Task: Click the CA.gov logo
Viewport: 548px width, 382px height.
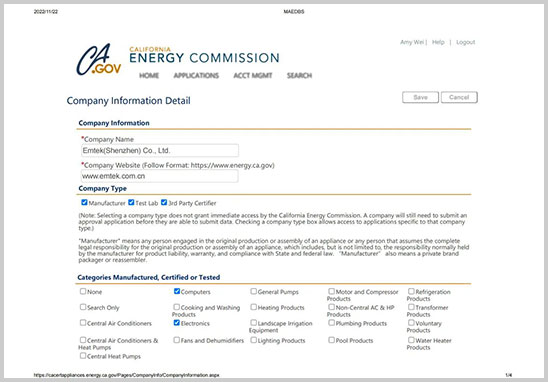Action: click(x=99, y=59)
